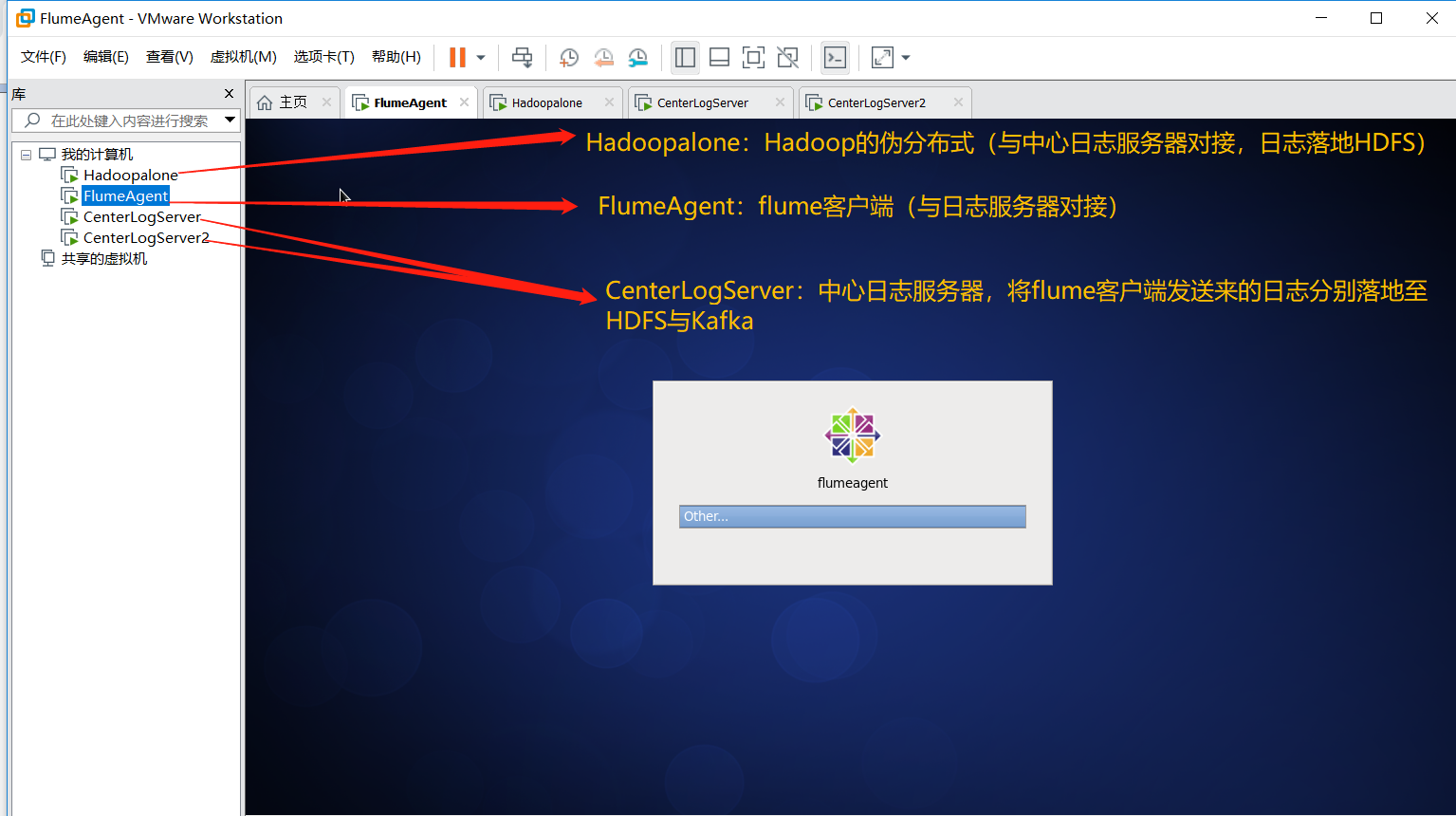The image size is (1456, 816).
Task: Show the console view toolbar icon
Action: 835,57
